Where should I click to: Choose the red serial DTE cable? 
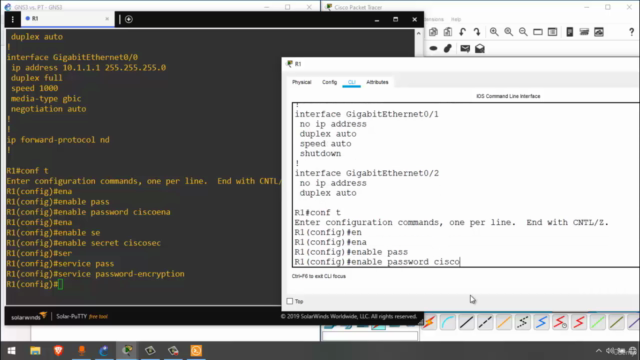coord(579,322)
